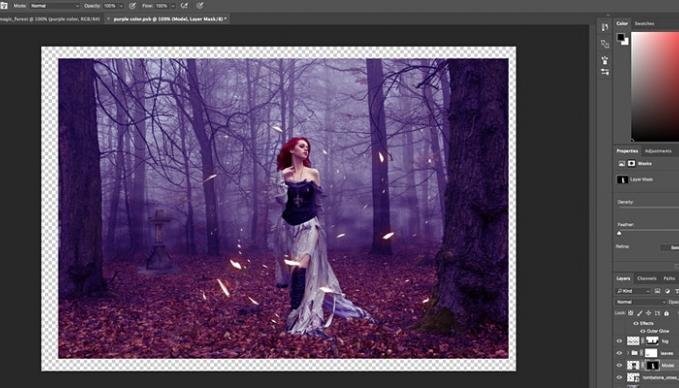The image size is (679, 388).
Task: Lock artboard nesting icon
Action: click(x=657, y=313)
